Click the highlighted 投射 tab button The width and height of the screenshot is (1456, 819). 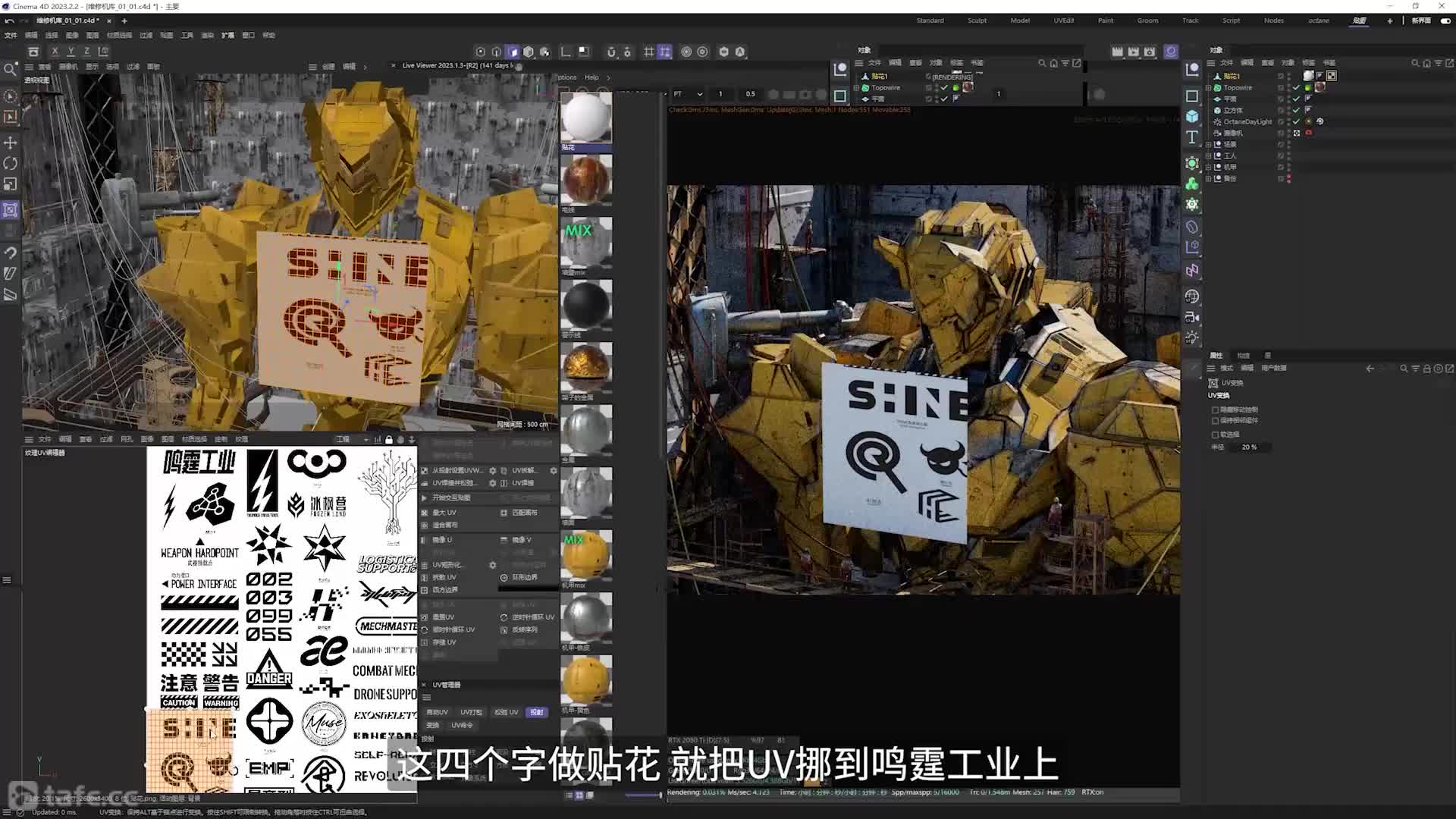click(537, 712)
